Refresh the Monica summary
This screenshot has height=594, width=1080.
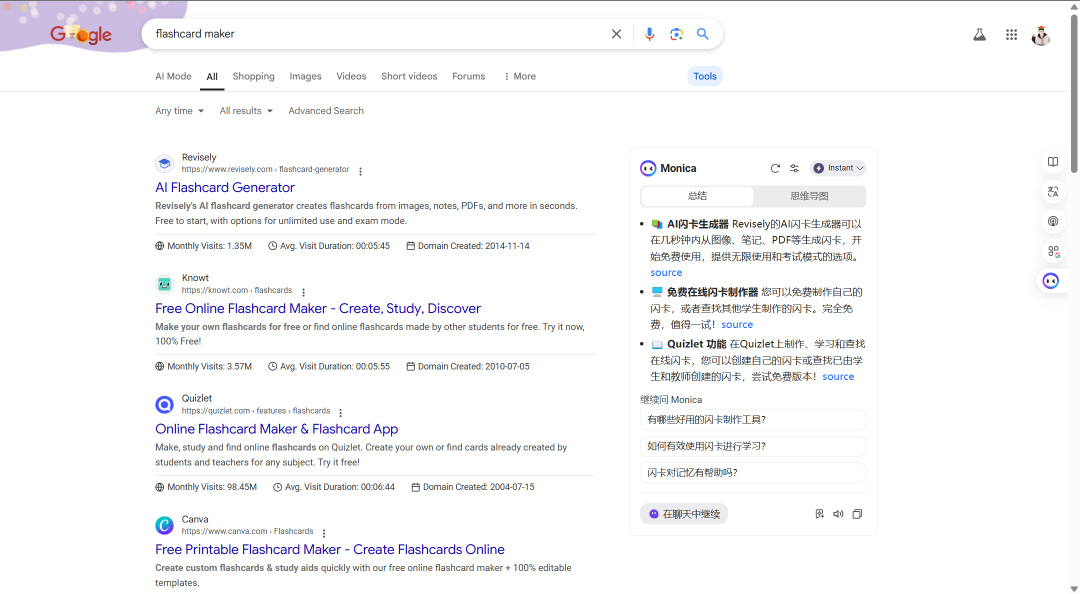point(775,168)
